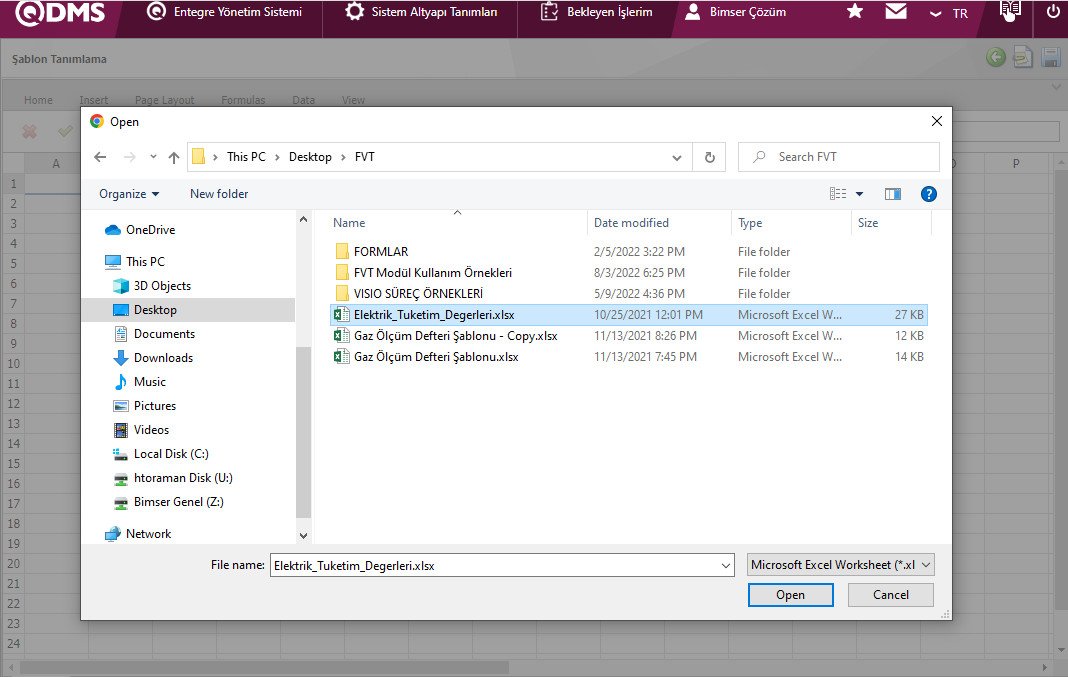Open the change view options dropdown arrow
Viewport: 1068px width, 677px height.
point(859,194)
